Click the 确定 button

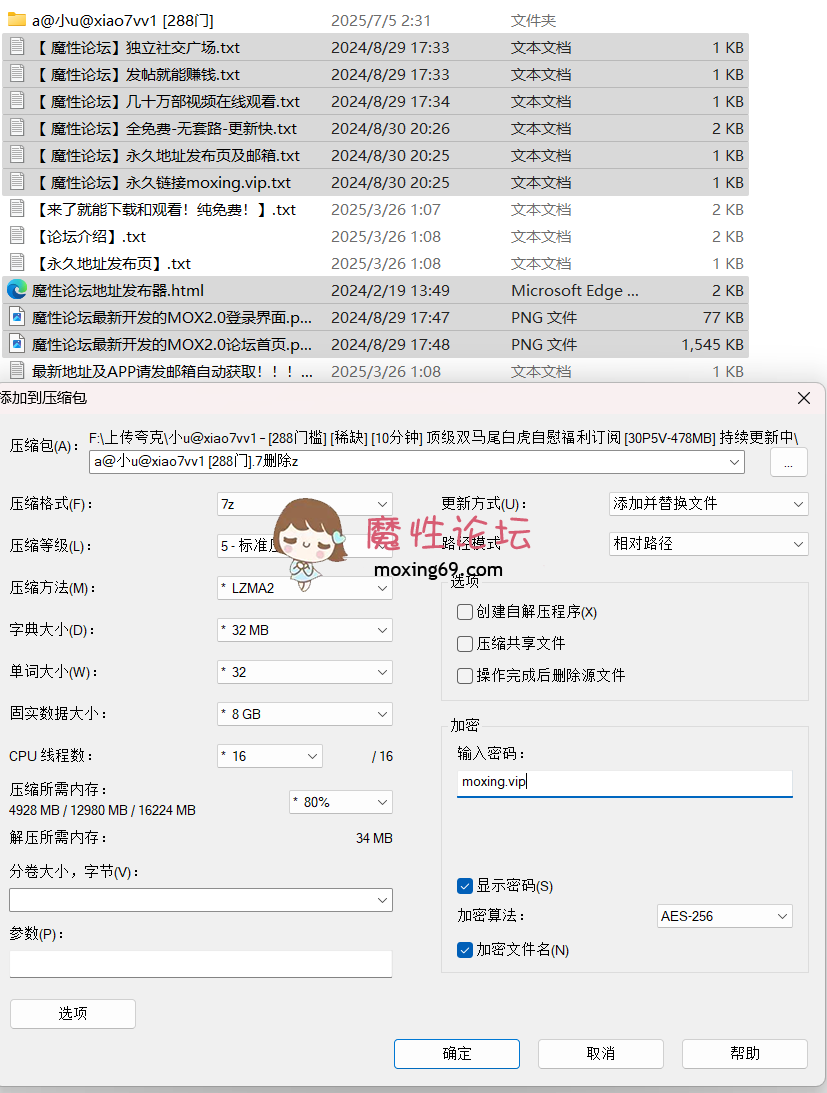pos(457,1053)
